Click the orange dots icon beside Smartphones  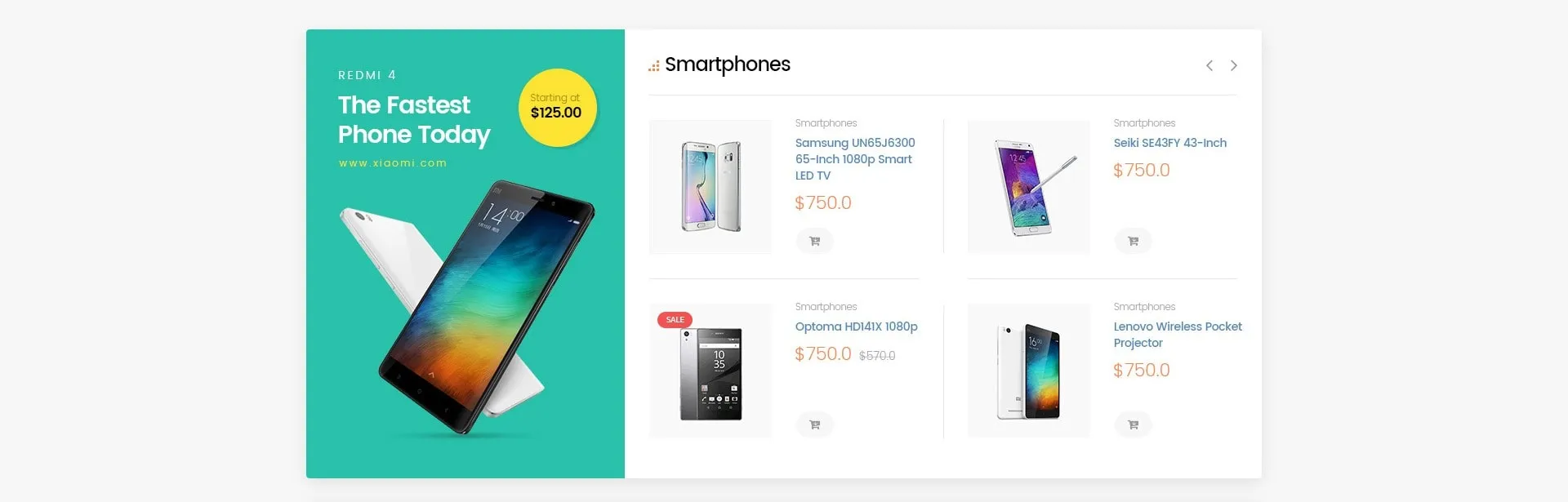click(653, 66)
